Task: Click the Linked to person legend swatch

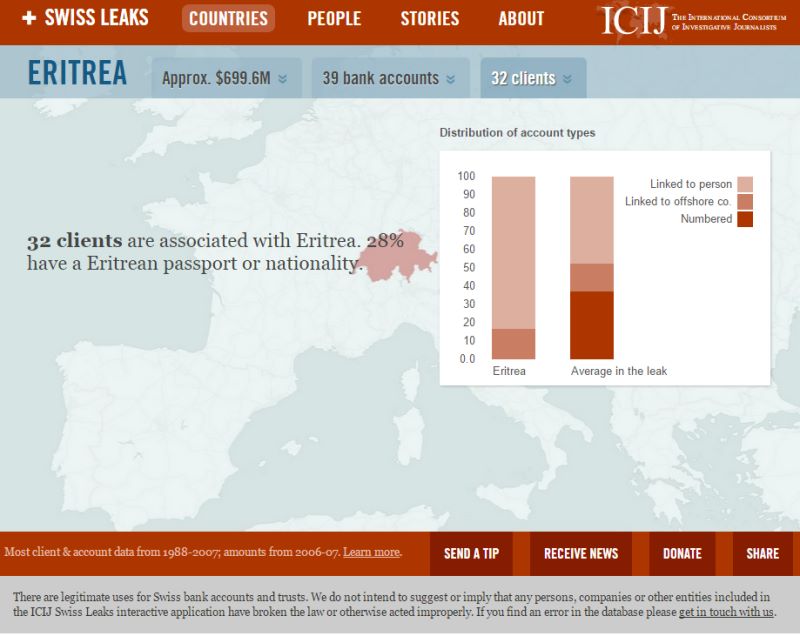Action: click(745, 184)
